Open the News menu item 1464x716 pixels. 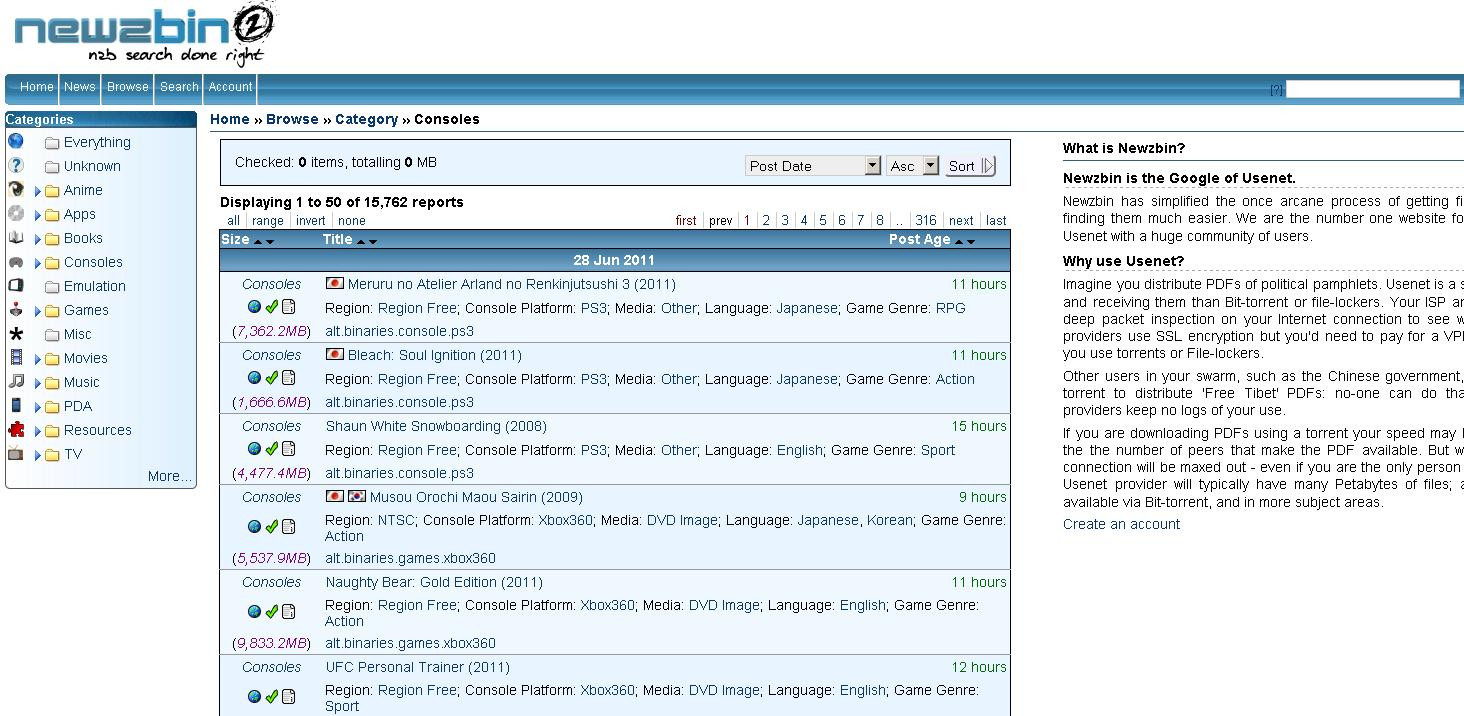(80, 87)
